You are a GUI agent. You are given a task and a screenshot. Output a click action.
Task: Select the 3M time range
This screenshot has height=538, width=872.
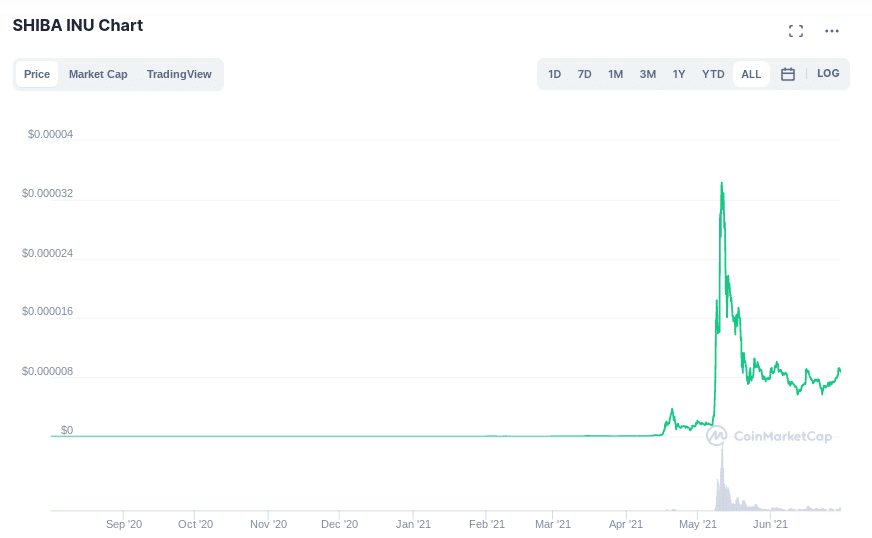tap(648, 74)
